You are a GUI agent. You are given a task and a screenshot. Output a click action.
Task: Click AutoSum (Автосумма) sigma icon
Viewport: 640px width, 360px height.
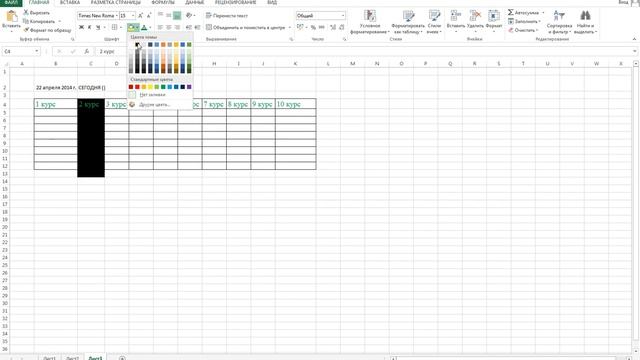pos(511,13)
